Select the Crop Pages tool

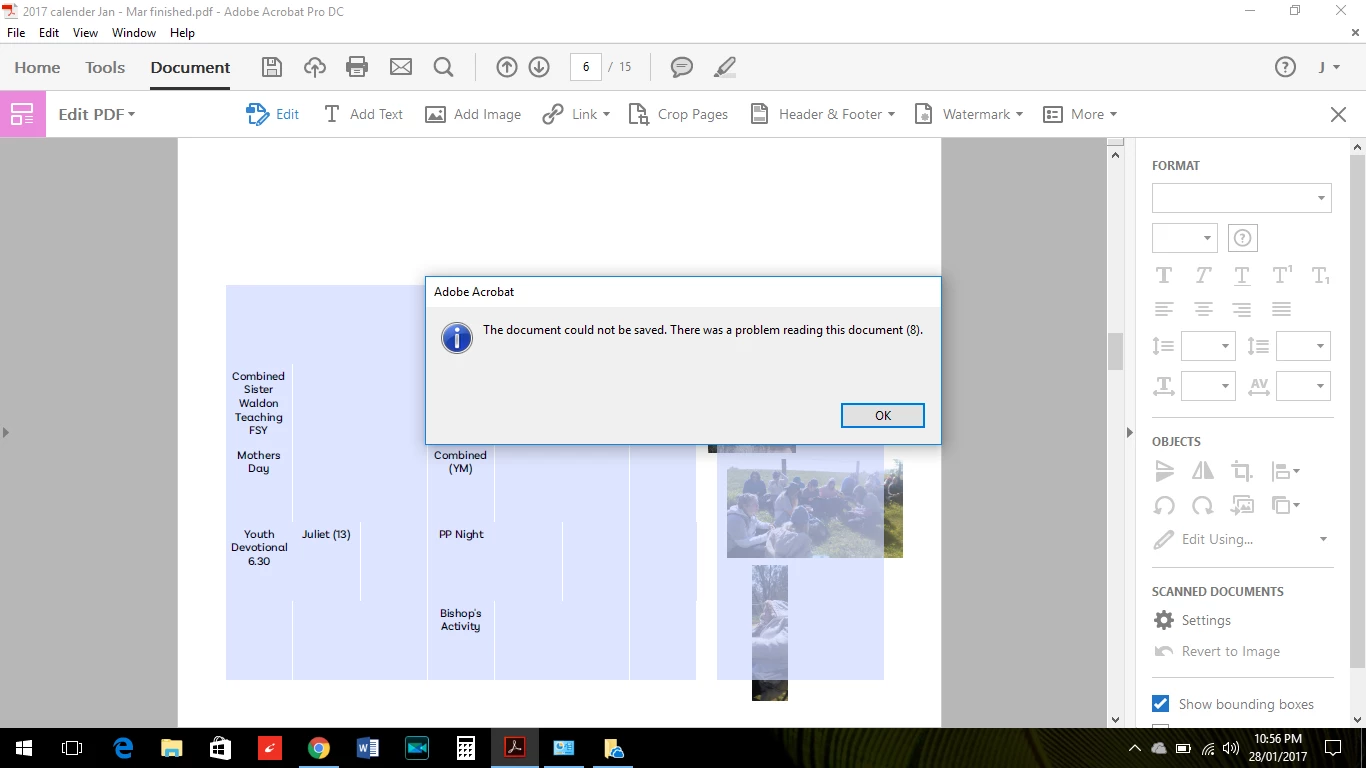pyautogui.click(x=678, y=114)
